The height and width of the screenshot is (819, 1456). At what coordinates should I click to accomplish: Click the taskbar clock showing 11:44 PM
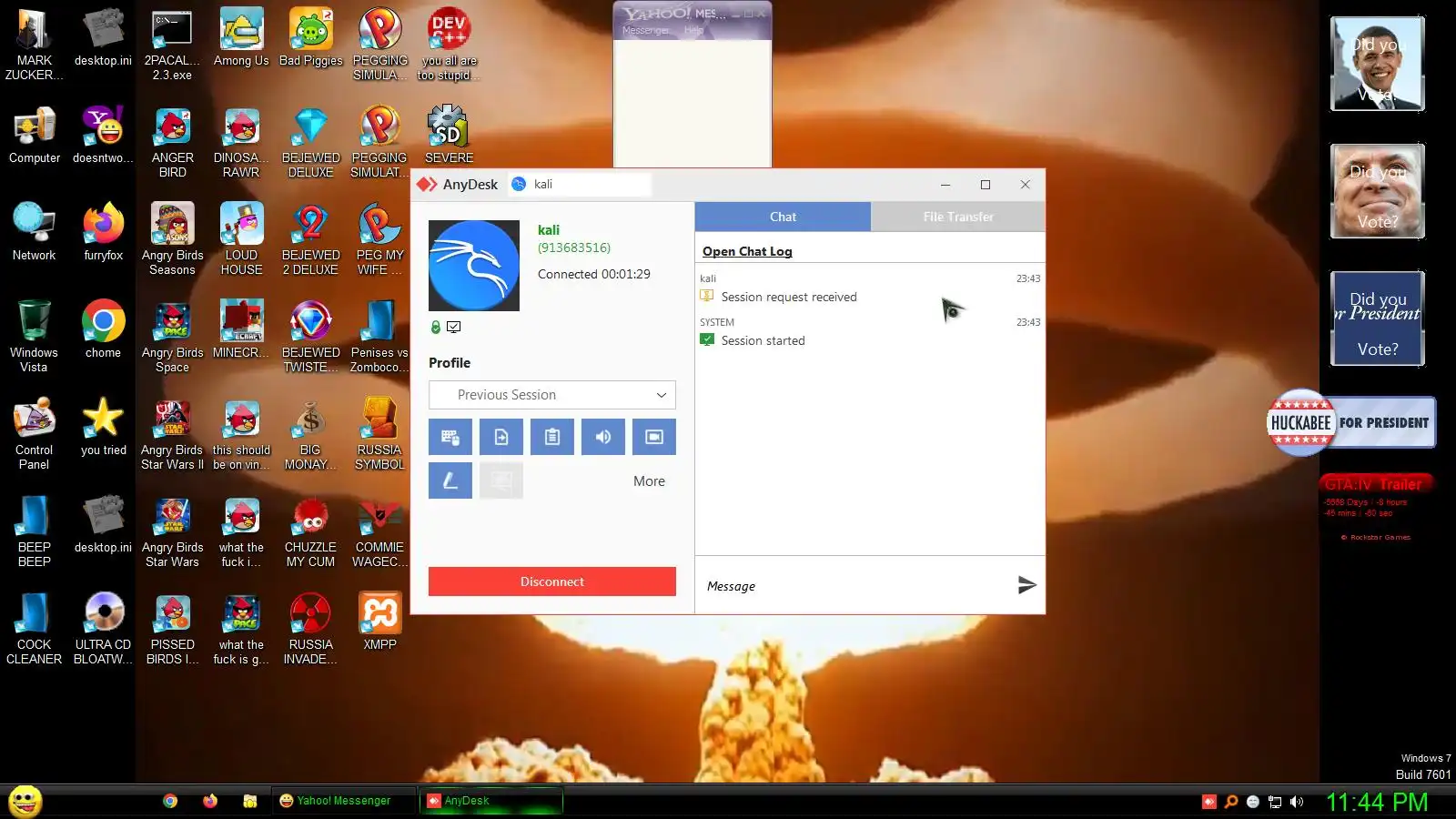click(x=1377, y=802)
